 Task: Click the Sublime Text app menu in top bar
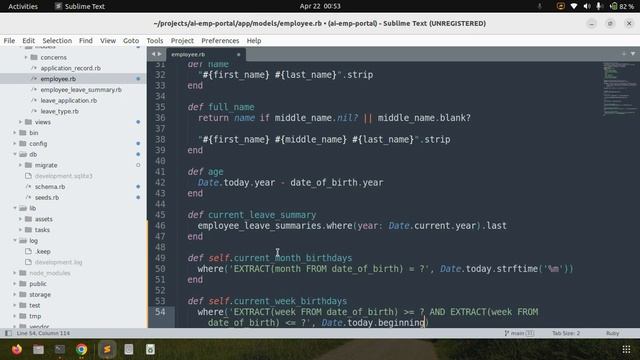click(x=80, y=6)
